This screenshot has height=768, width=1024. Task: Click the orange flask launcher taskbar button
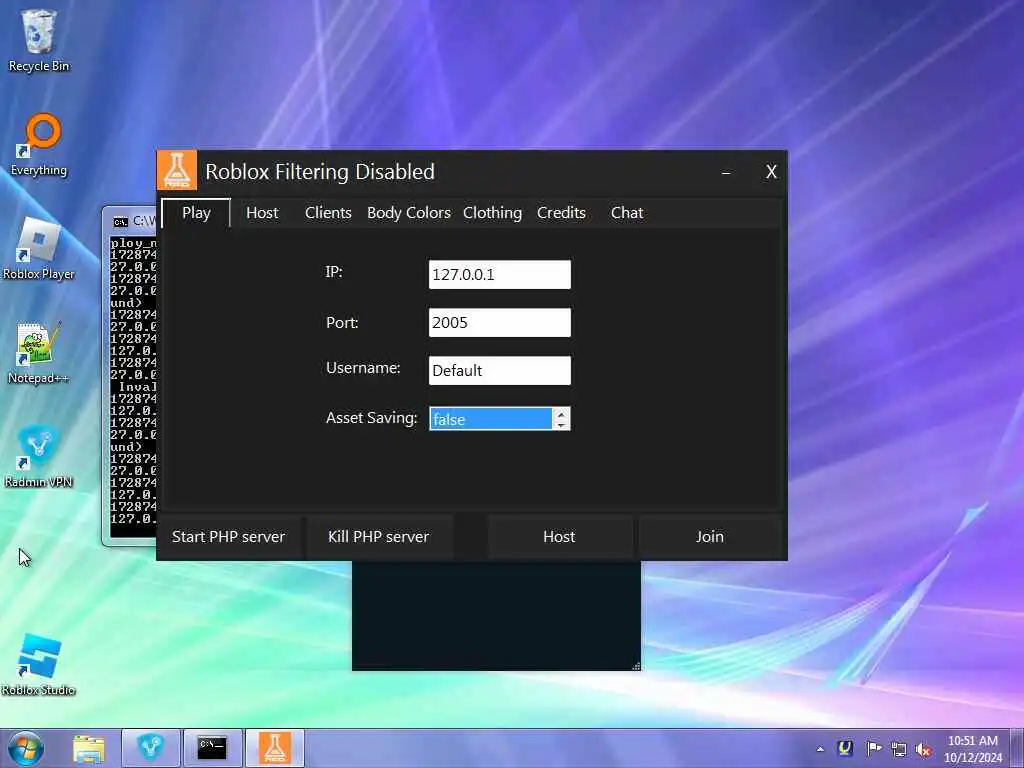(x=275, y=748)
